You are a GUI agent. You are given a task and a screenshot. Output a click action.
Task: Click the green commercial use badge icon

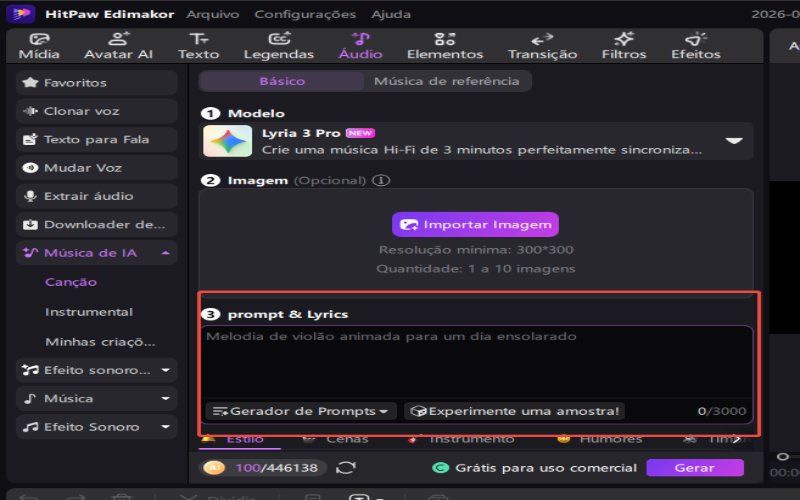(440, 468)
